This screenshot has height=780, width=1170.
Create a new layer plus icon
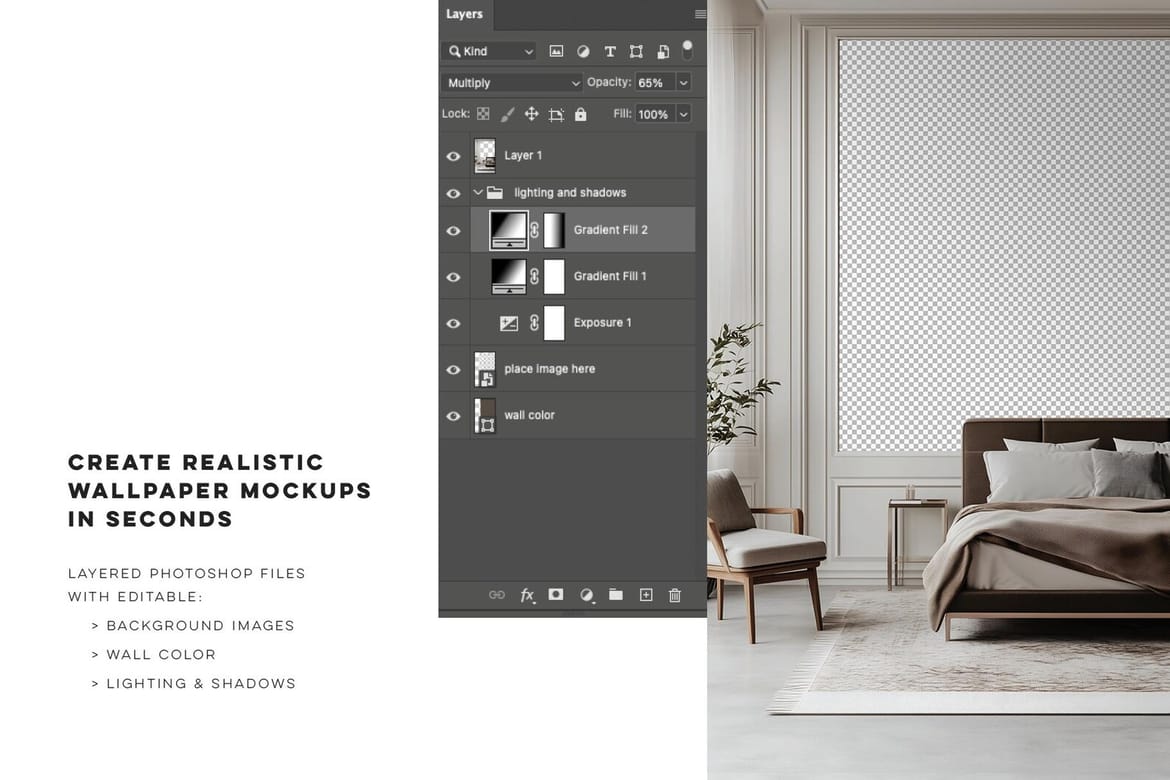point(646,594)
